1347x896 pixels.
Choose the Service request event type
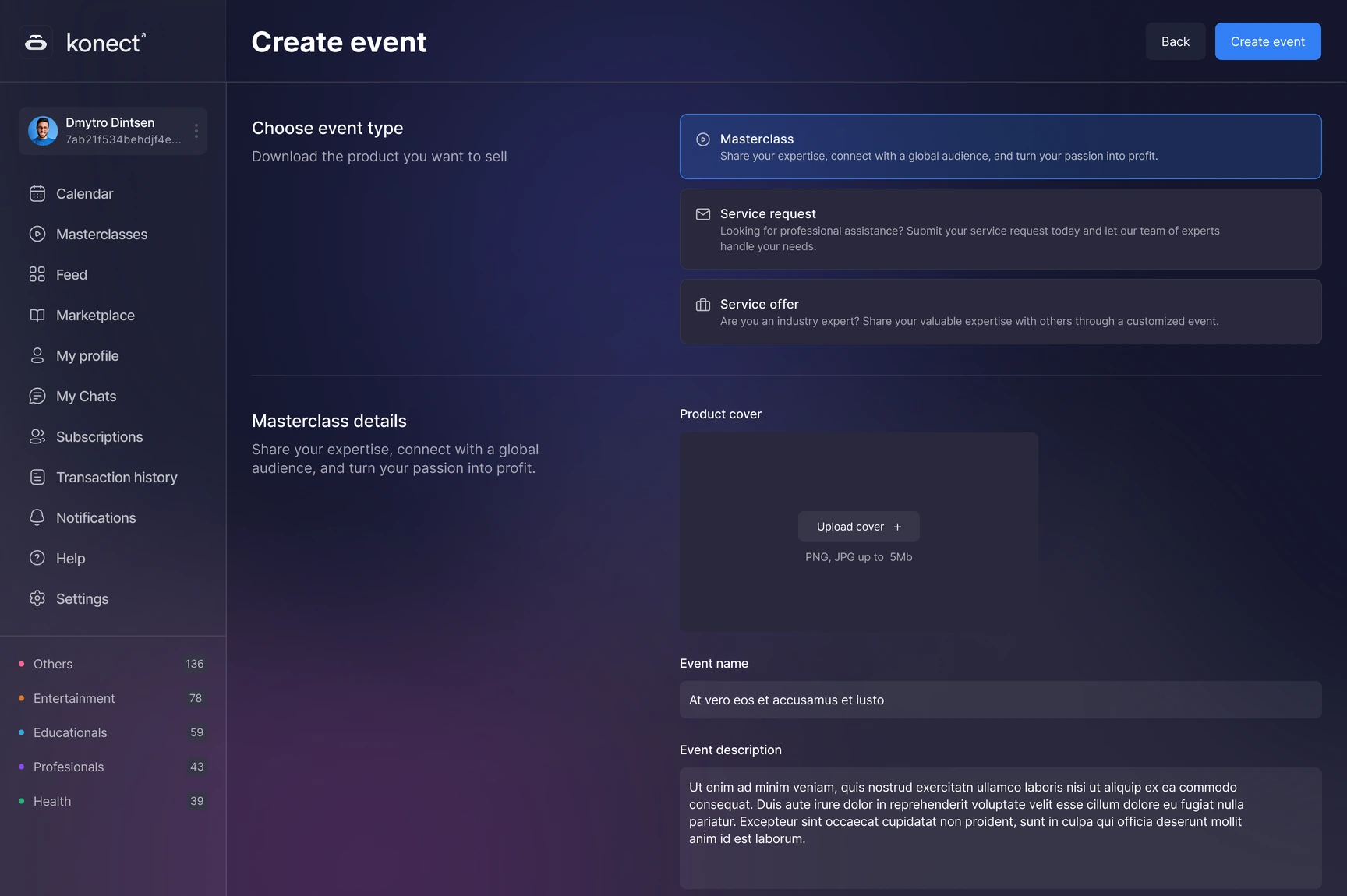click(x=1000, y=229)
